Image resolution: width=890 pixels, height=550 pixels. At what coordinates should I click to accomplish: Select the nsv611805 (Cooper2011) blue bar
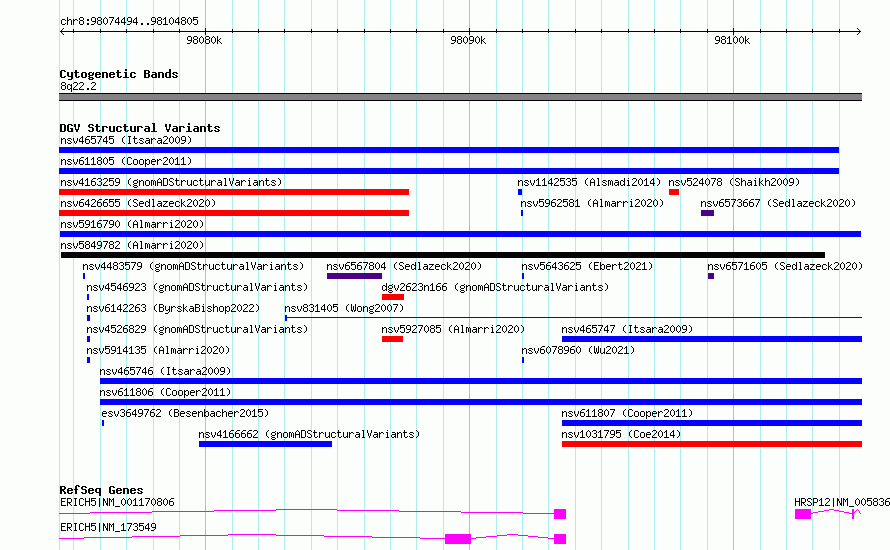pos(449,171)
